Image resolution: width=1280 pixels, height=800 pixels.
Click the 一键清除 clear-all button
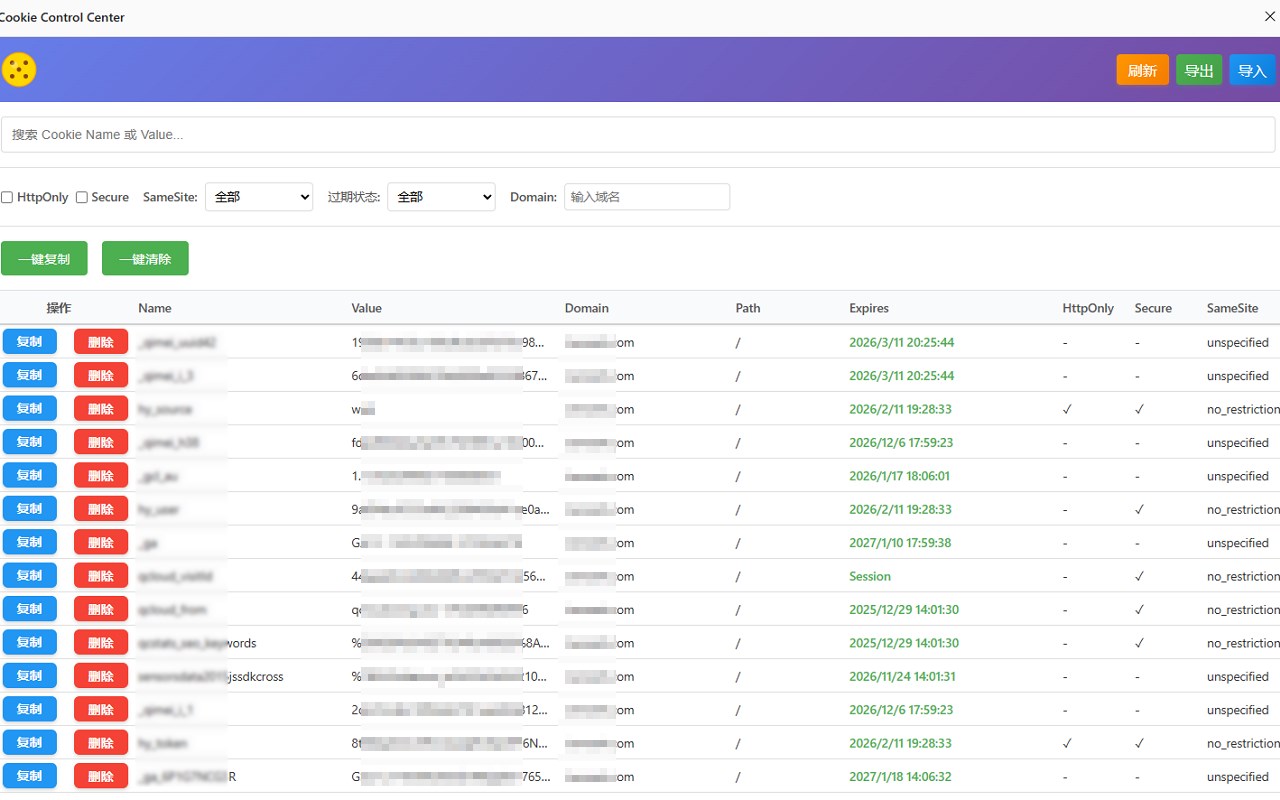(x=145, y=258)
